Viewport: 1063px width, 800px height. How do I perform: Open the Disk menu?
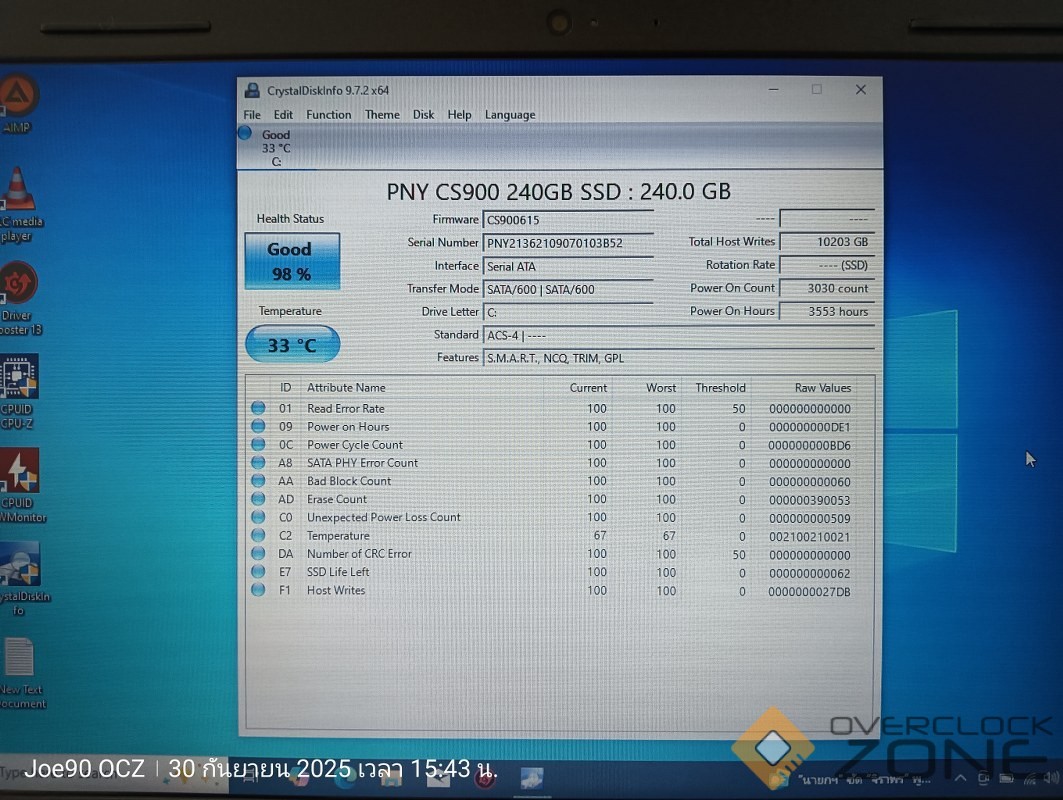tap(424, 115)
